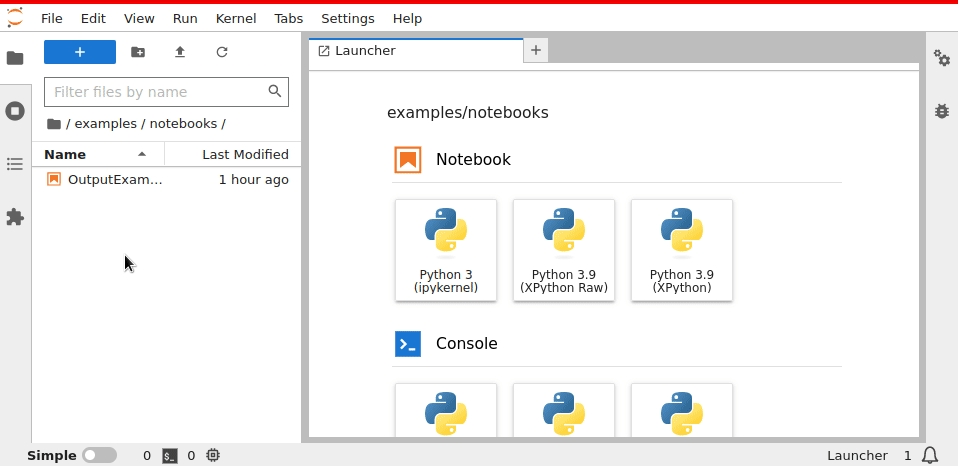This screenshot has width=958, height=466.
Task: Click the Jupyter logo icon
Action: coord(15,18)
